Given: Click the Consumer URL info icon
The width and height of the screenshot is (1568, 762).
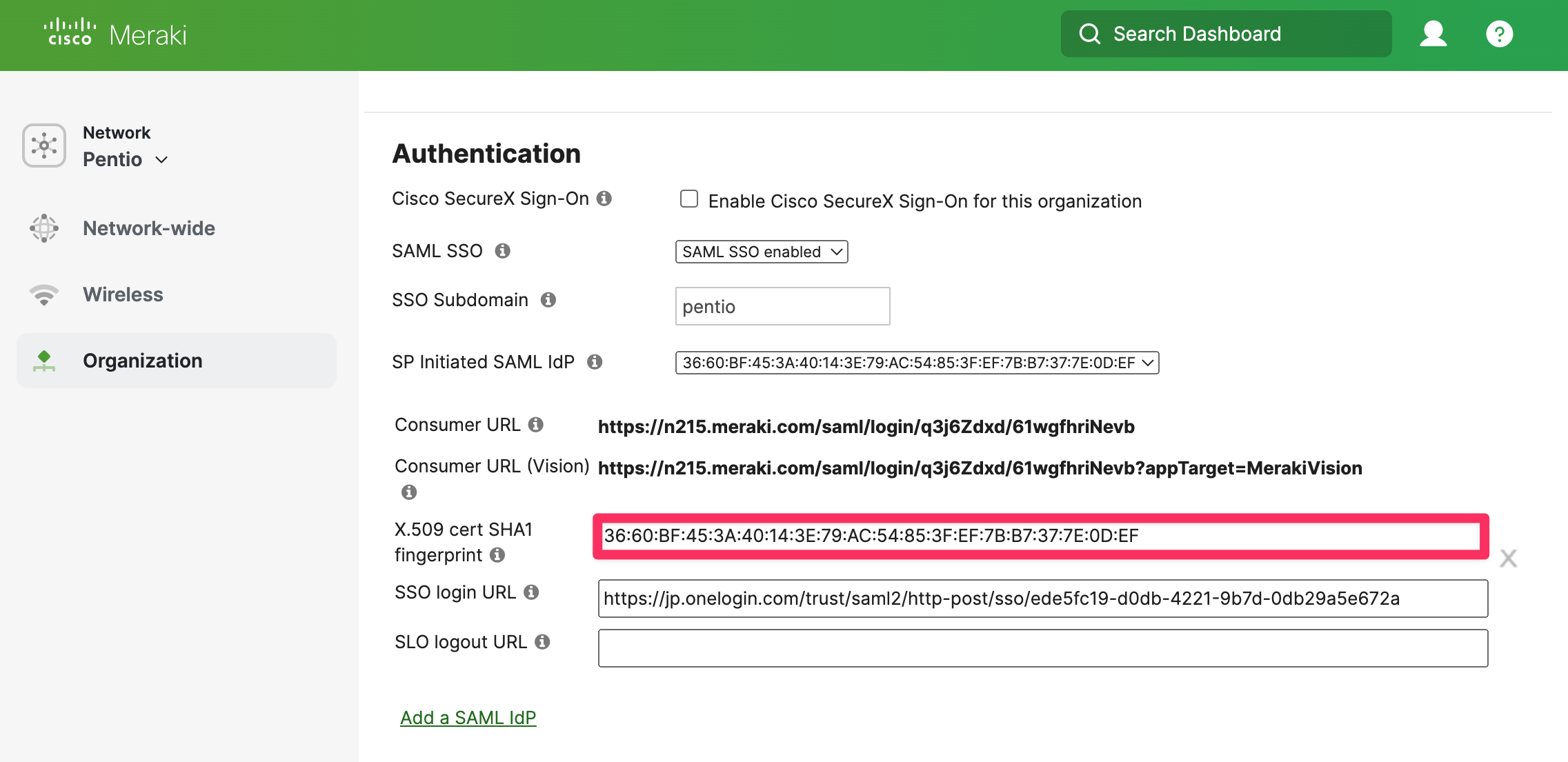Looking at the screenshot, I should pos(536,425).
